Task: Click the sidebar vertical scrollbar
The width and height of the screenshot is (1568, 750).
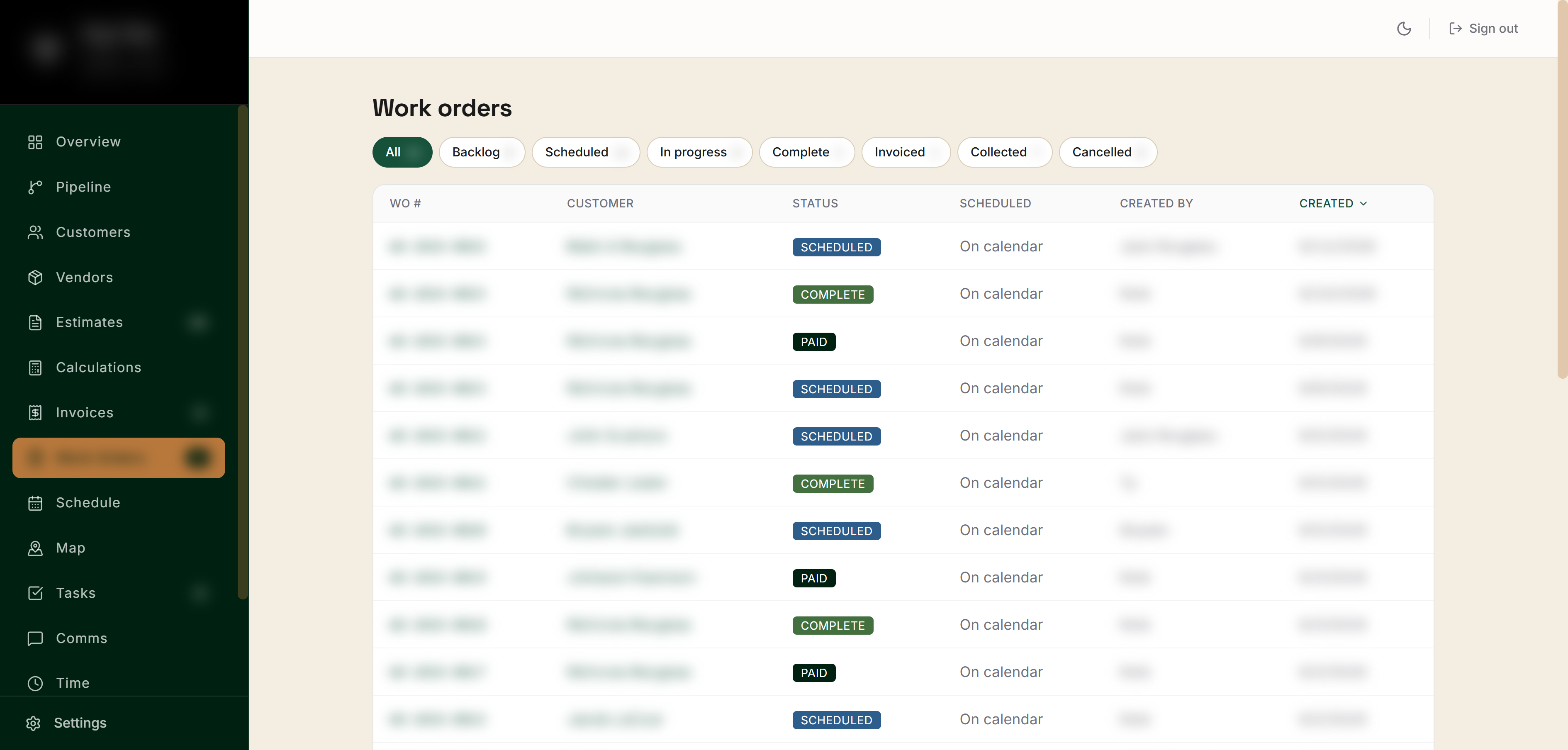Action: [x=242, y=352]
